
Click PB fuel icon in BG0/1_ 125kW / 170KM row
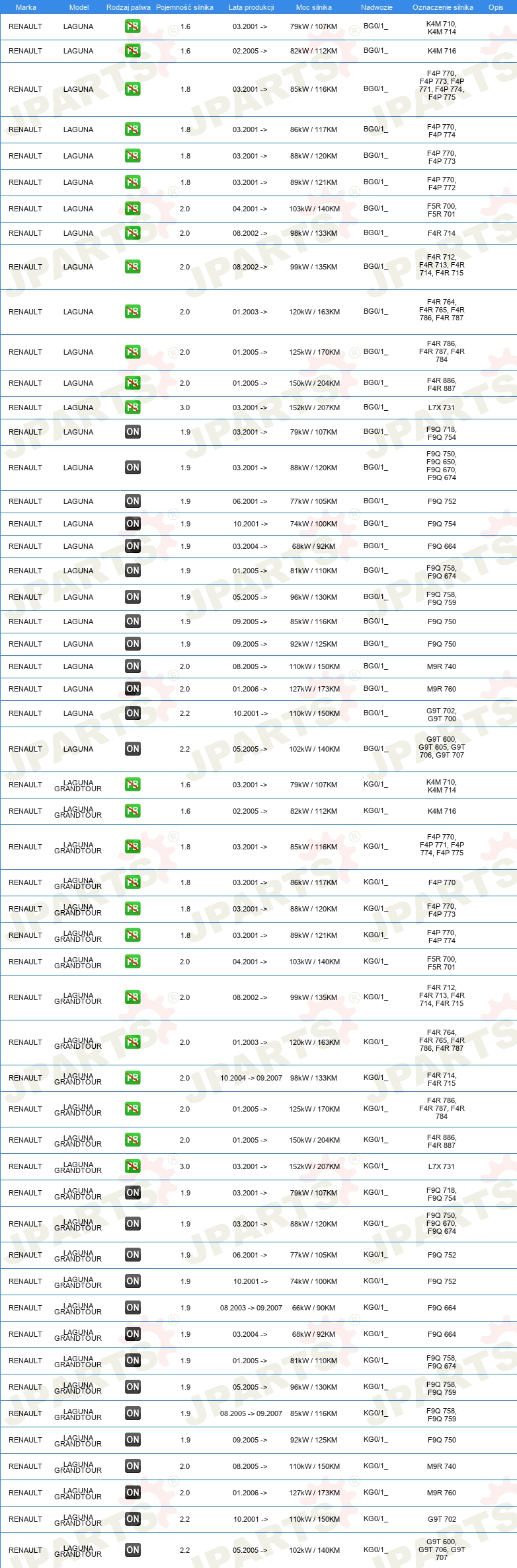coord(133,352)
